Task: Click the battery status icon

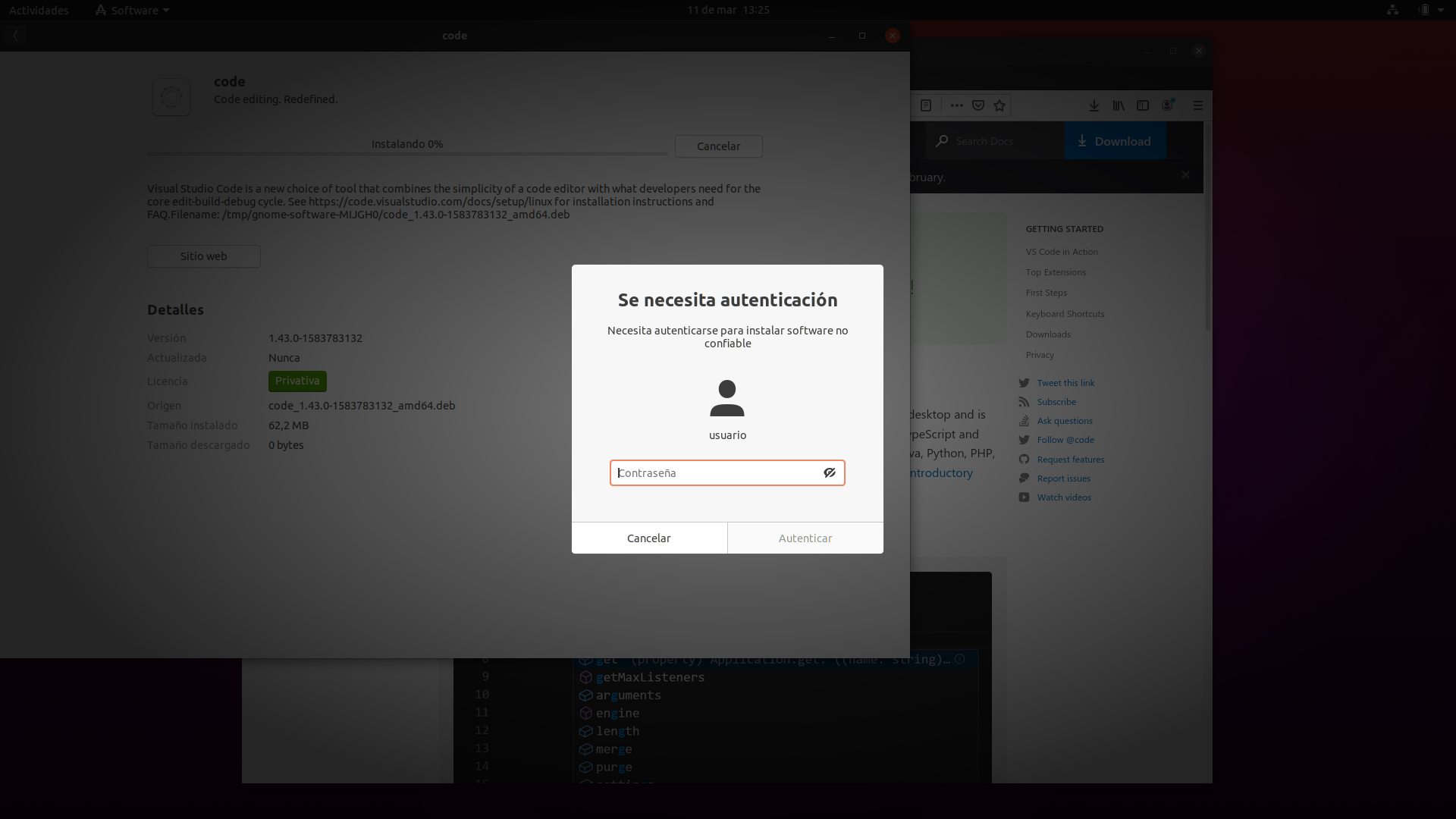Action: pos(1424,10)
